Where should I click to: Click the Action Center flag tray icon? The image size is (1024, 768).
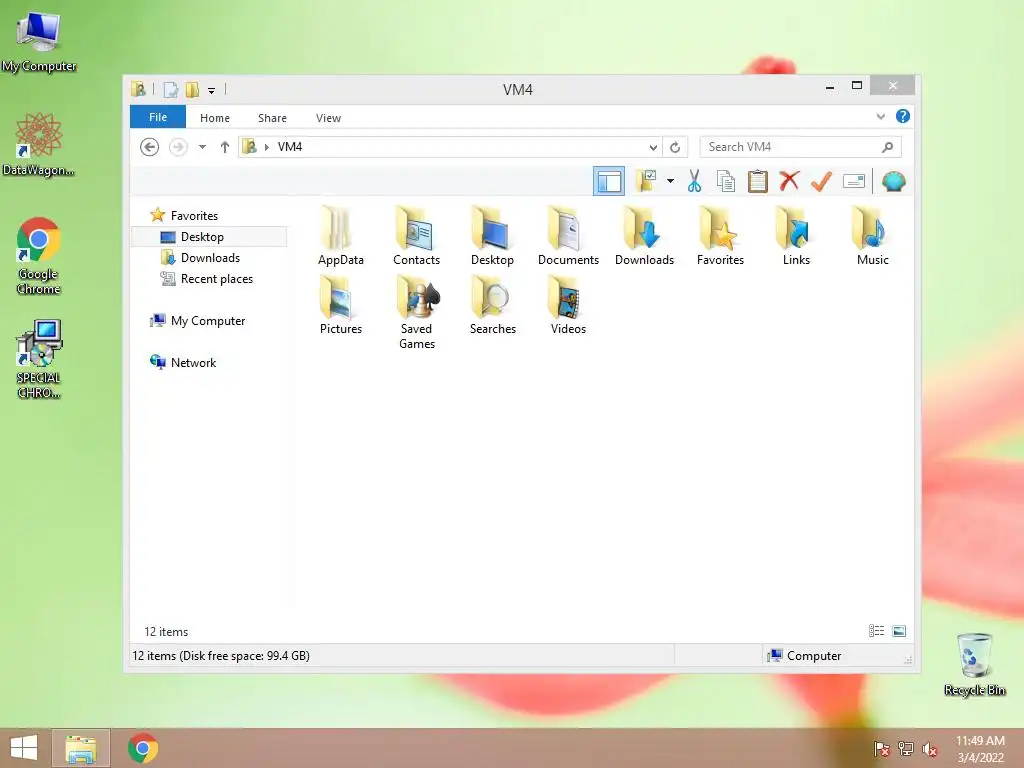881,749
